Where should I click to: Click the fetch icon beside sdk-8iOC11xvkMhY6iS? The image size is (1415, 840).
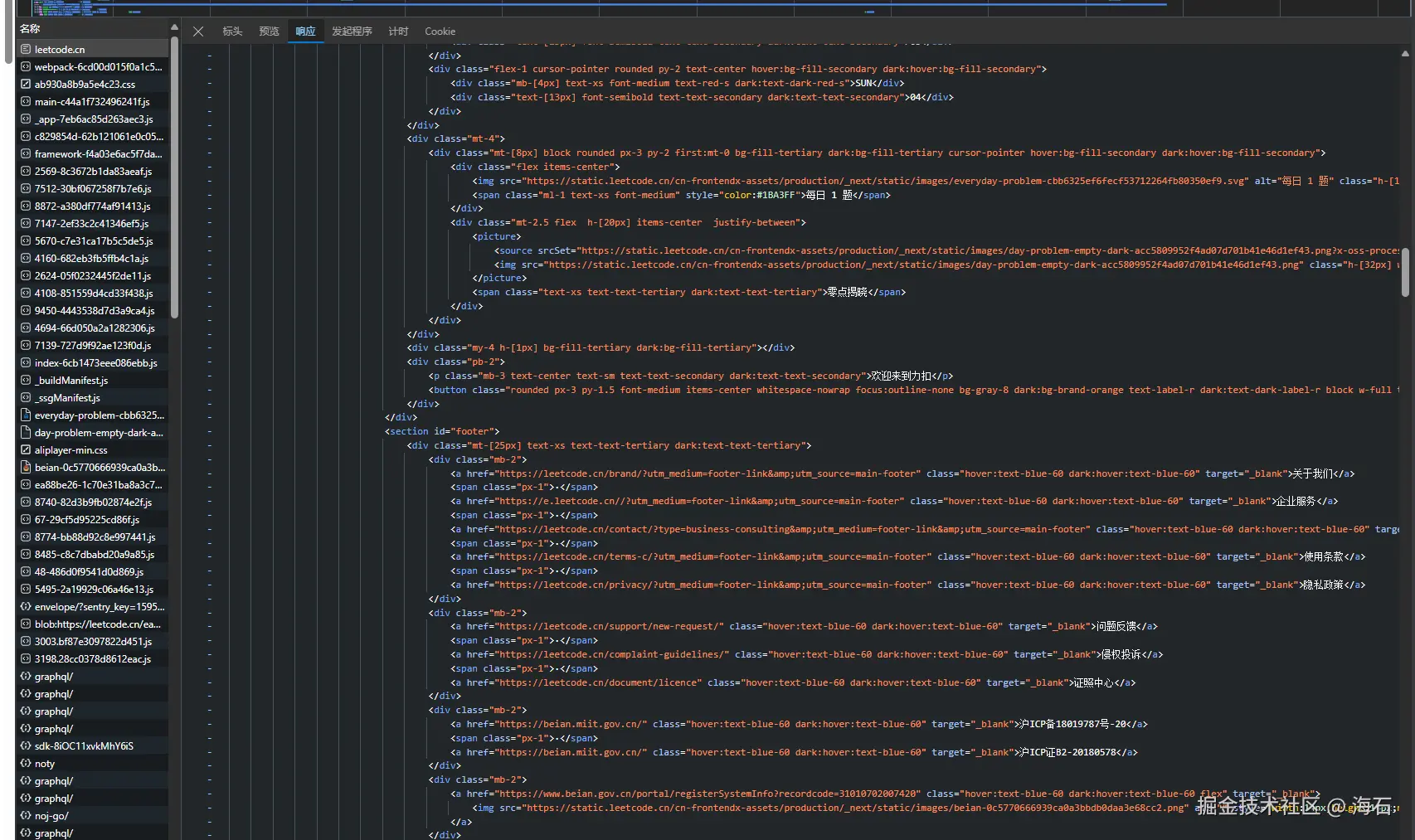click(x=26, y=746)
